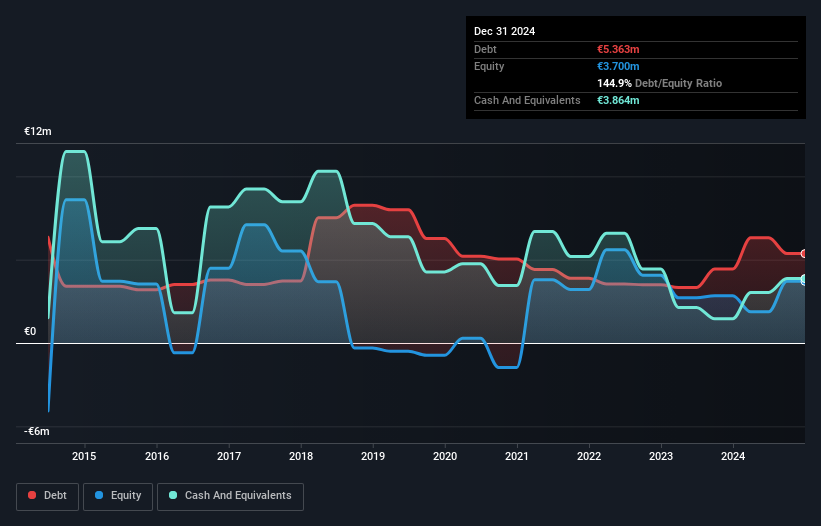Image resolution: width=821 pixels, height=526 pixels.
Task: Click the -€6m y-axis label
Action: pos(37,431)
